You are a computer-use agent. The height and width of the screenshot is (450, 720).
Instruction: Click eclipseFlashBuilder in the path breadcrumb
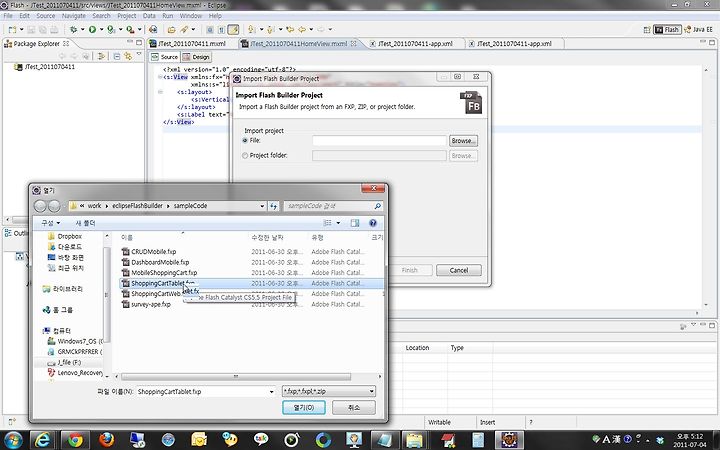(x=137, y=206)
